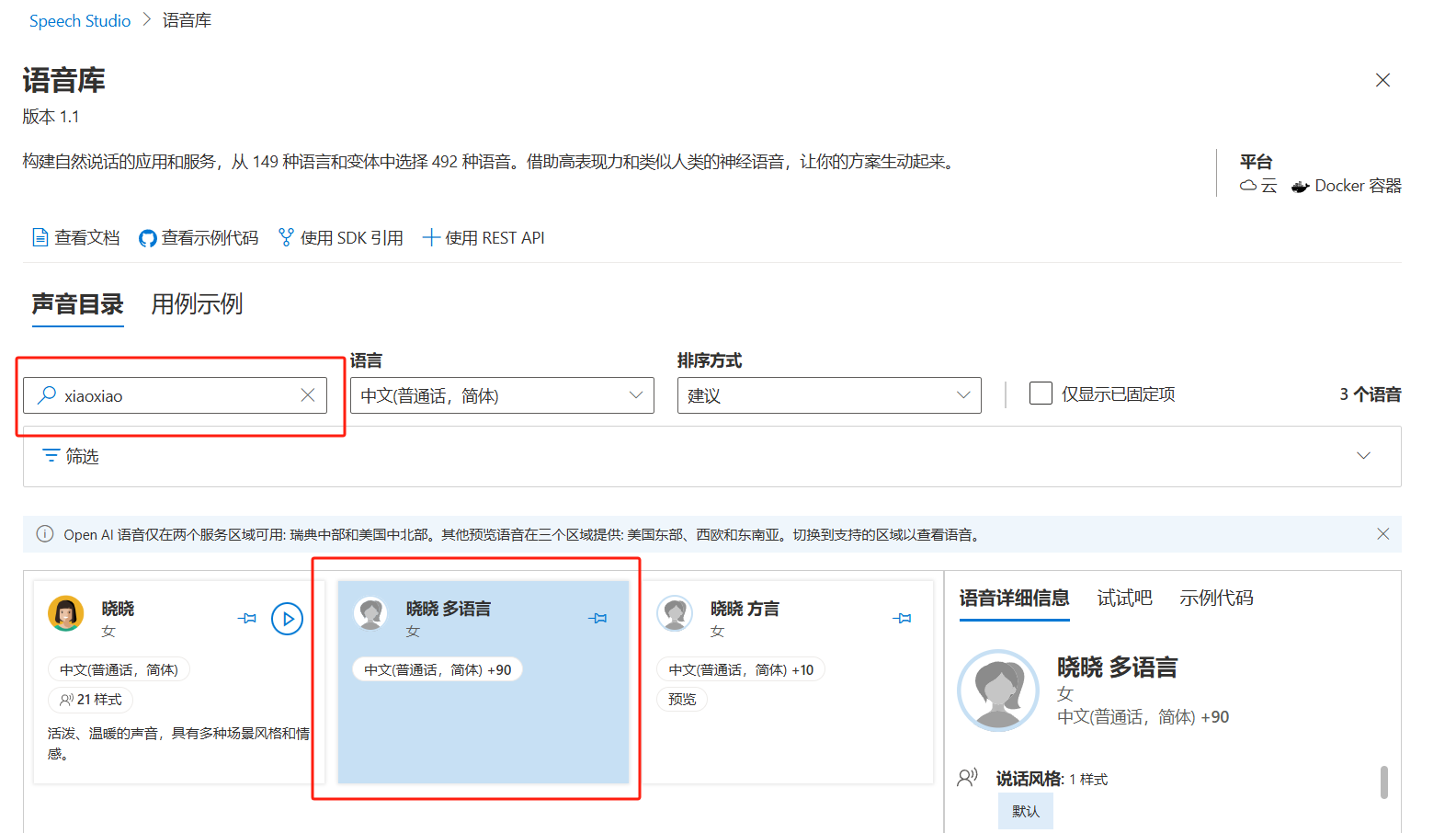This screenshot has height=833, width=1456.
Task: Click the 晓晓 多语言 card avatar
Action: click(x=370, y=613)
